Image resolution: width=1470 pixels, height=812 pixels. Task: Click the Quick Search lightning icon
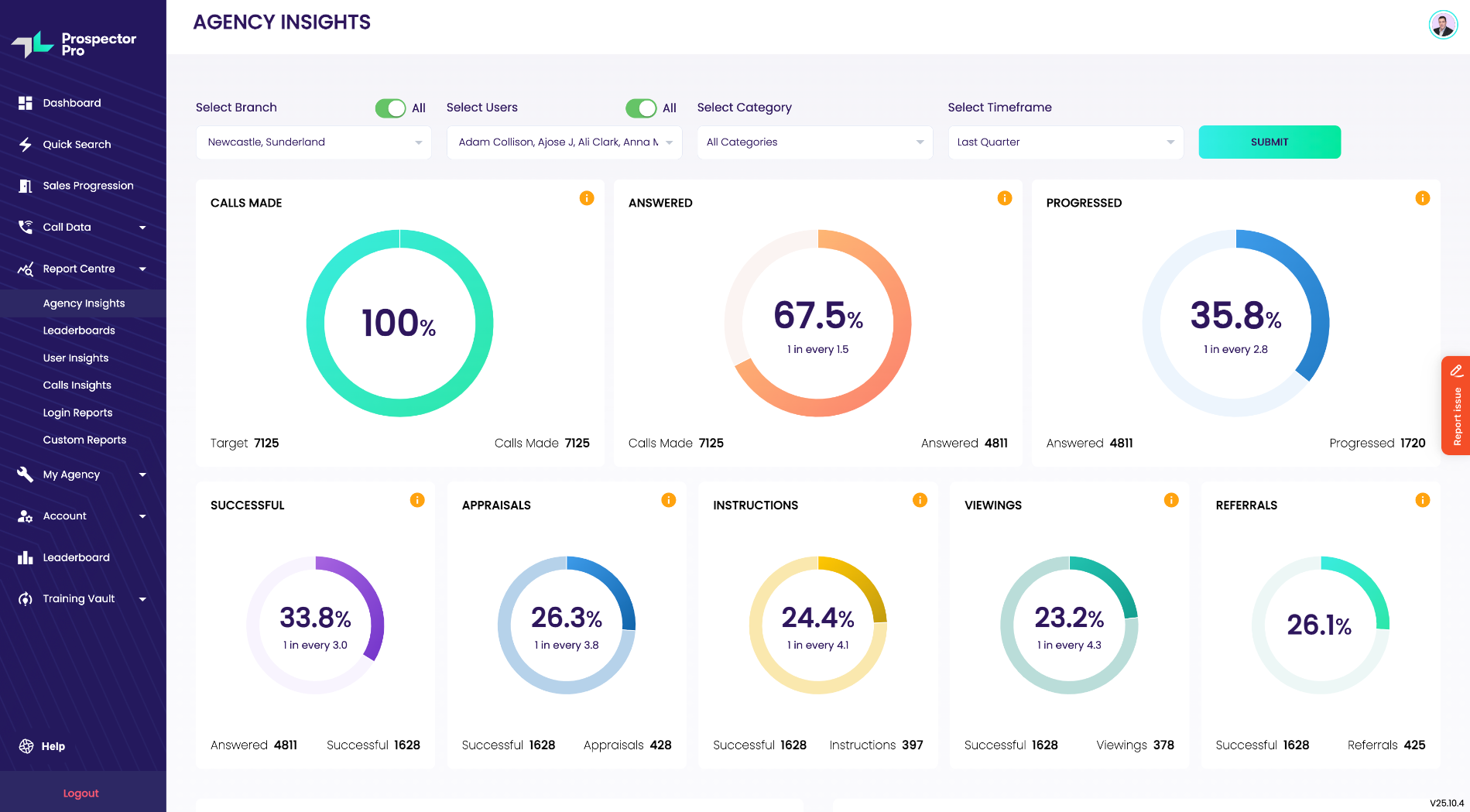26,145
